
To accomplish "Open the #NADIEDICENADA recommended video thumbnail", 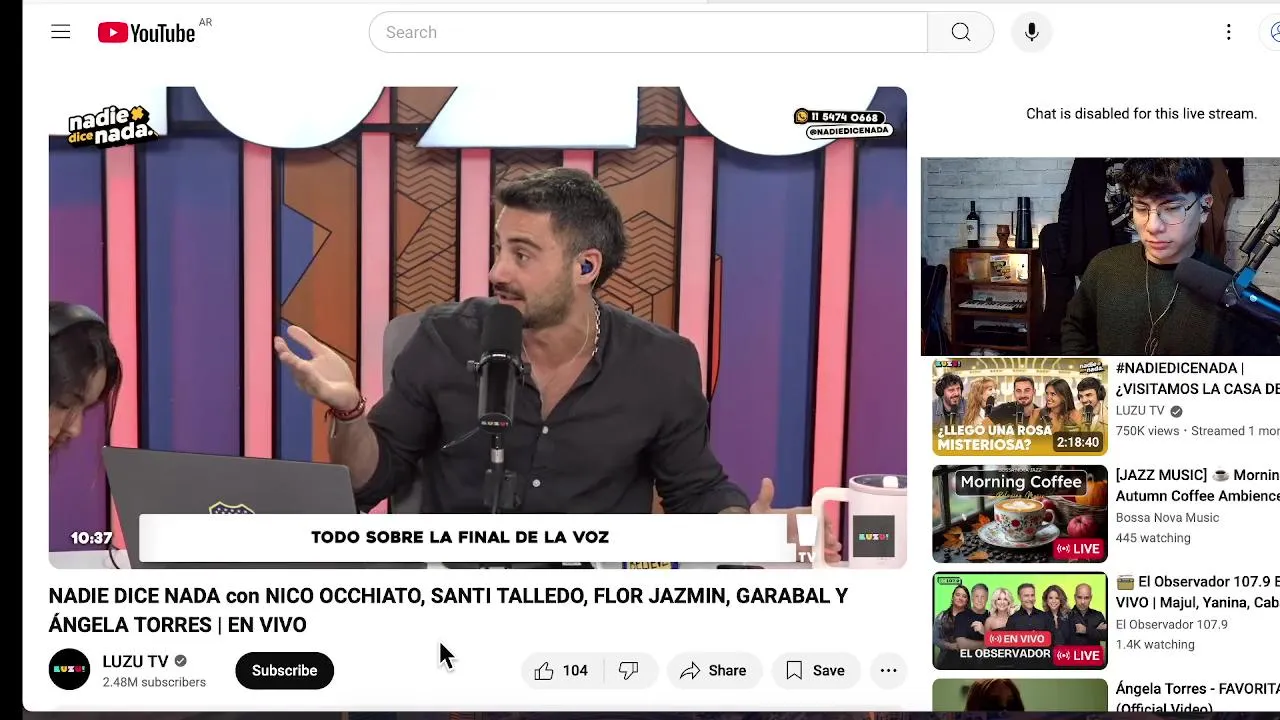I will pos(1020,407).
